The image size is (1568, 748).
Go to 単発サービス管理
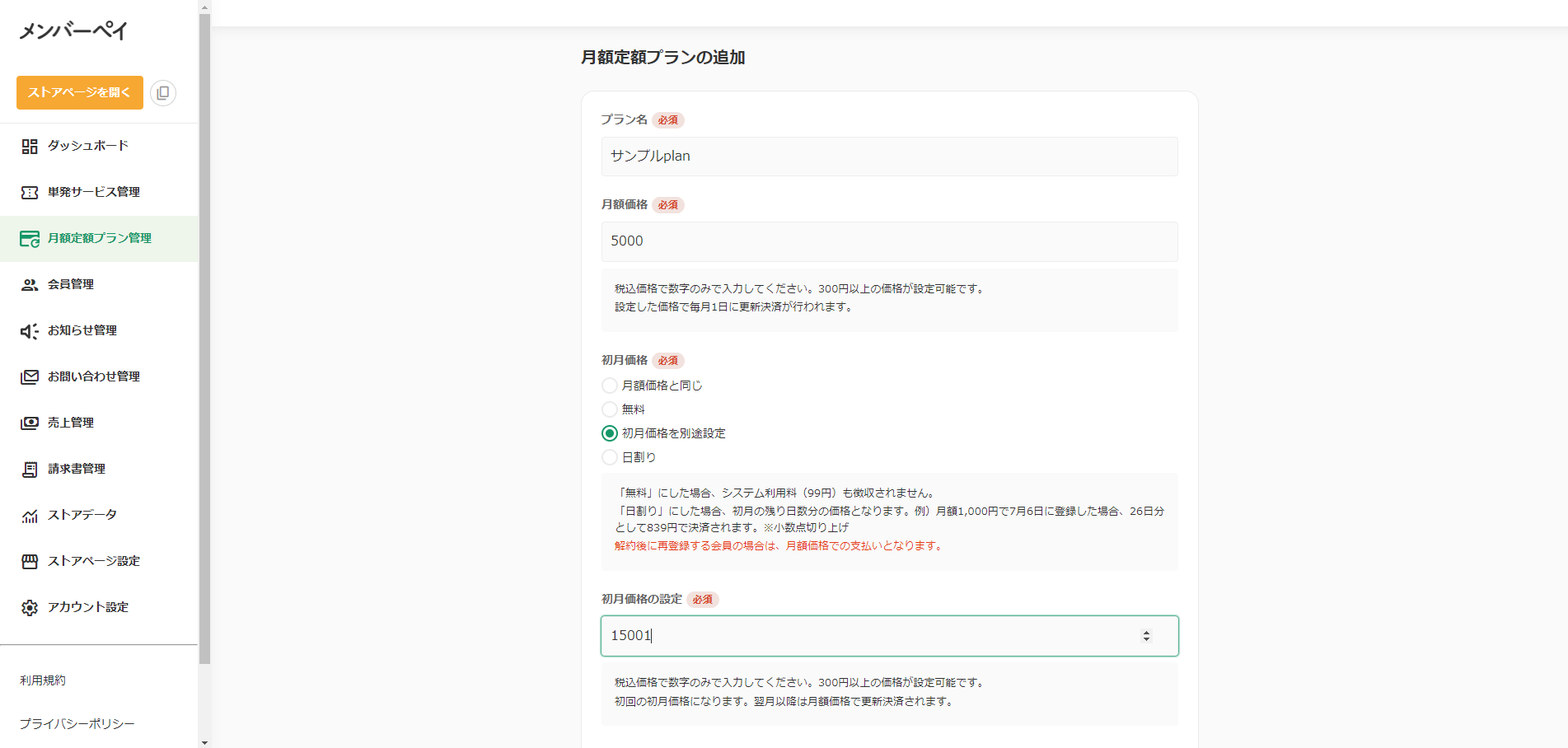[99, 192]
